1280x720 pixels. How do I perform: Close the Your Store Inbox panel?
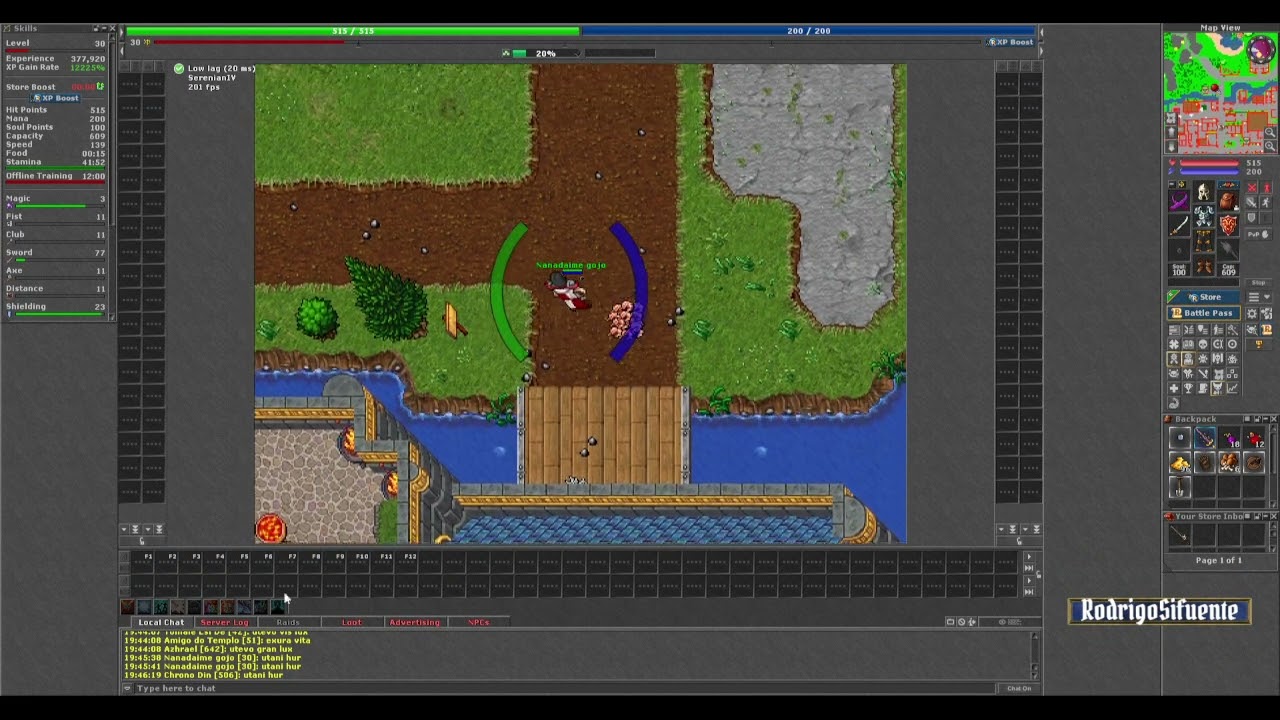click(1273, 516)
